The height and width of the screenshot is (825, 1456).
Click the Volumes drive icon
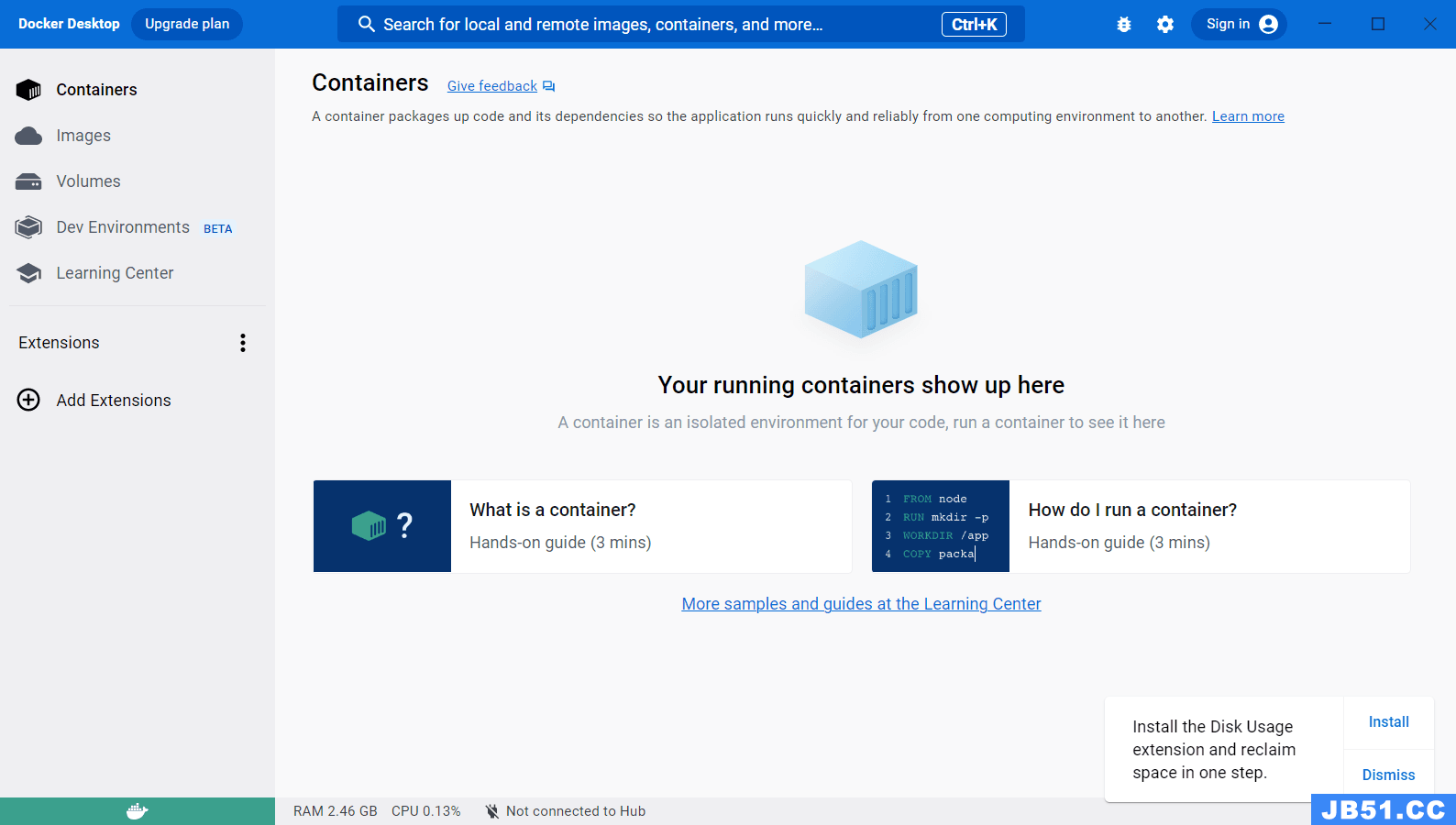pyautogui.click(x=28, y=181)
